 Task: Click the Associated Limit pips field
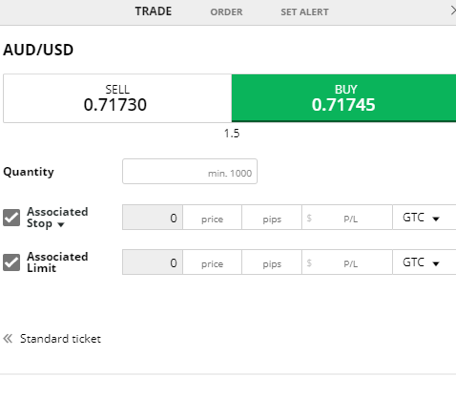pos(272,262)
